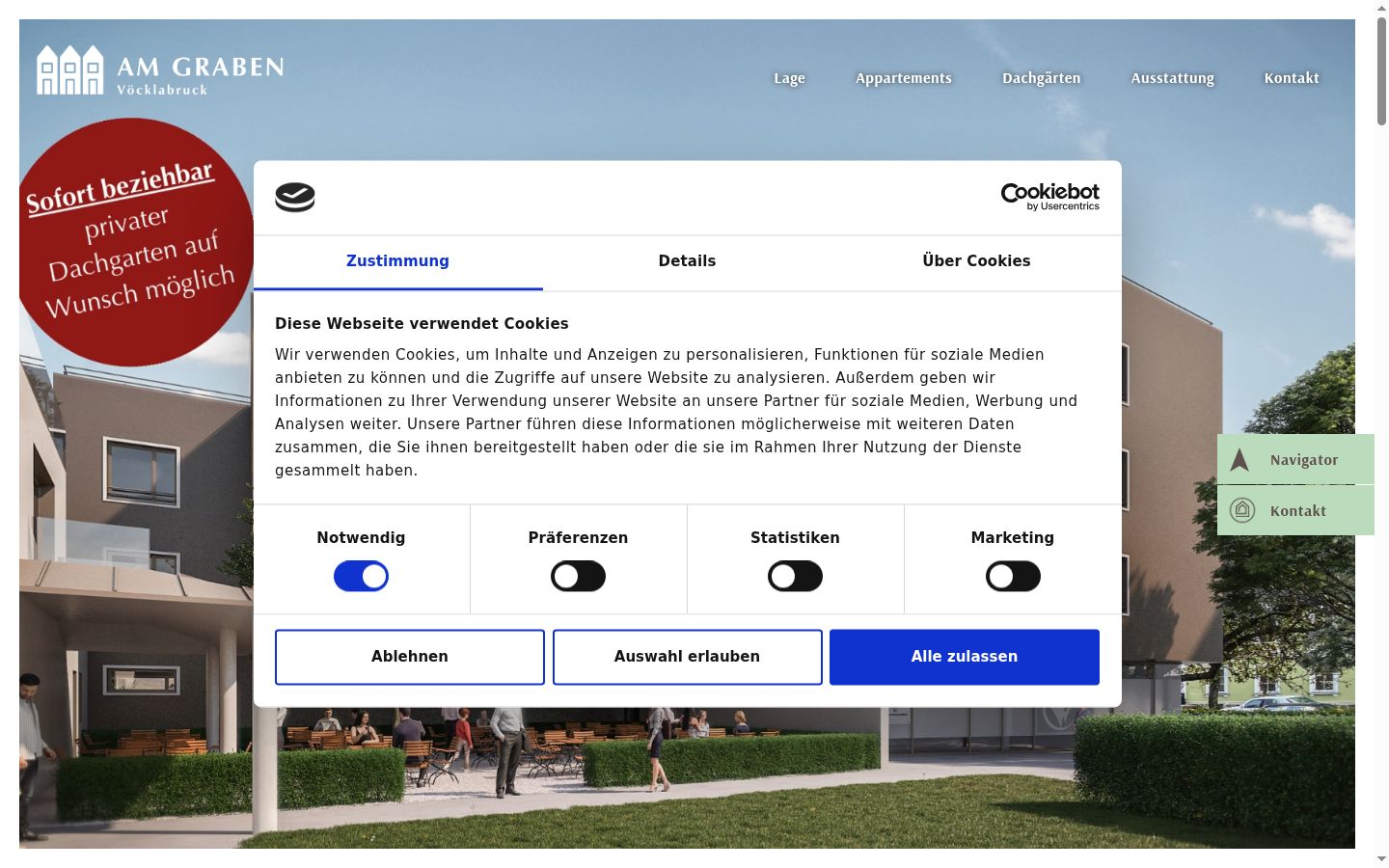Click the Diese Webseite verwendet Cookies heading

point(422,324)
